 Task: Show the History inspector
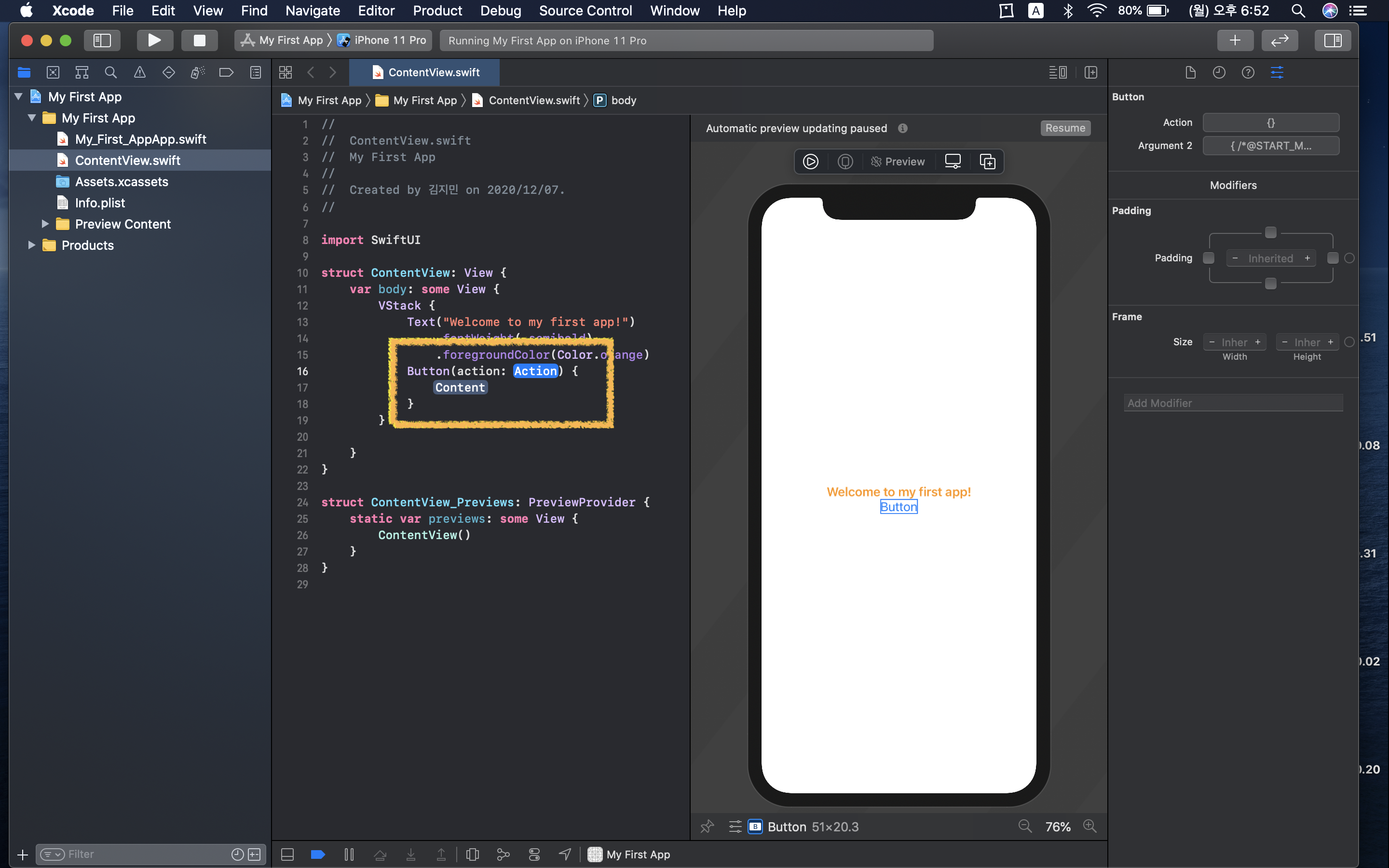point(1219,72)
